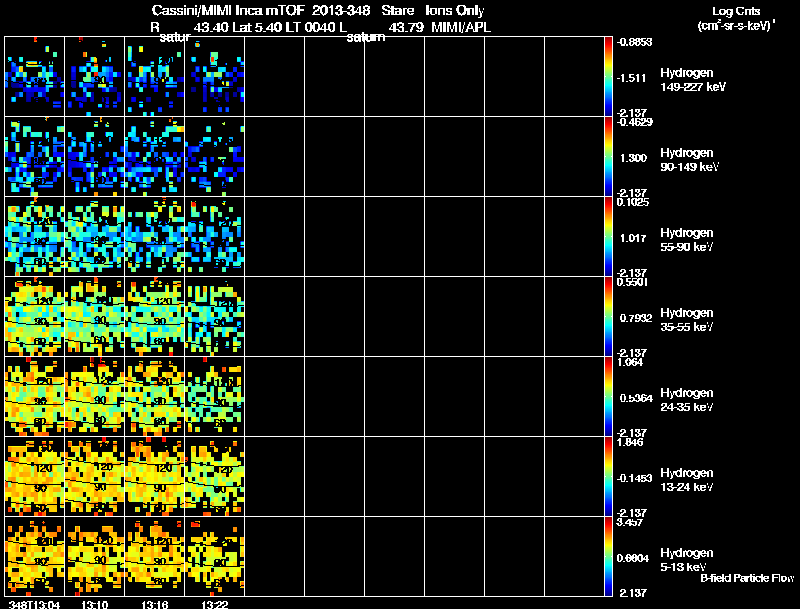Click the '13:22' time label
The height and width of the screenshot is (609, 800).
[215, 604]
